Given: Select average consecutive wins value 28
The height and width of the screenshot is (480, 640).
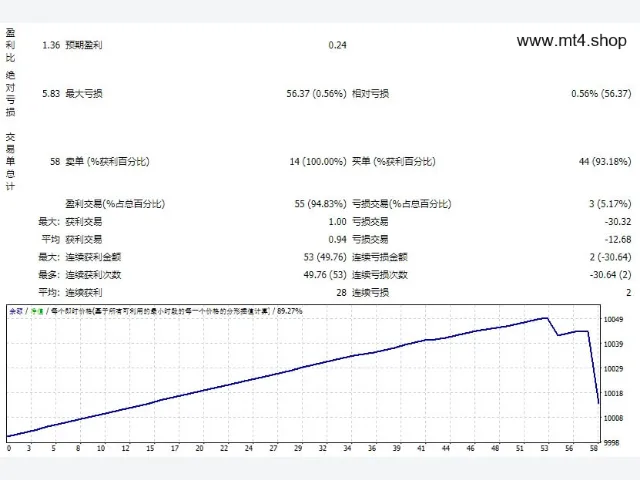Looking at the screenshot, I should point(341,292).
